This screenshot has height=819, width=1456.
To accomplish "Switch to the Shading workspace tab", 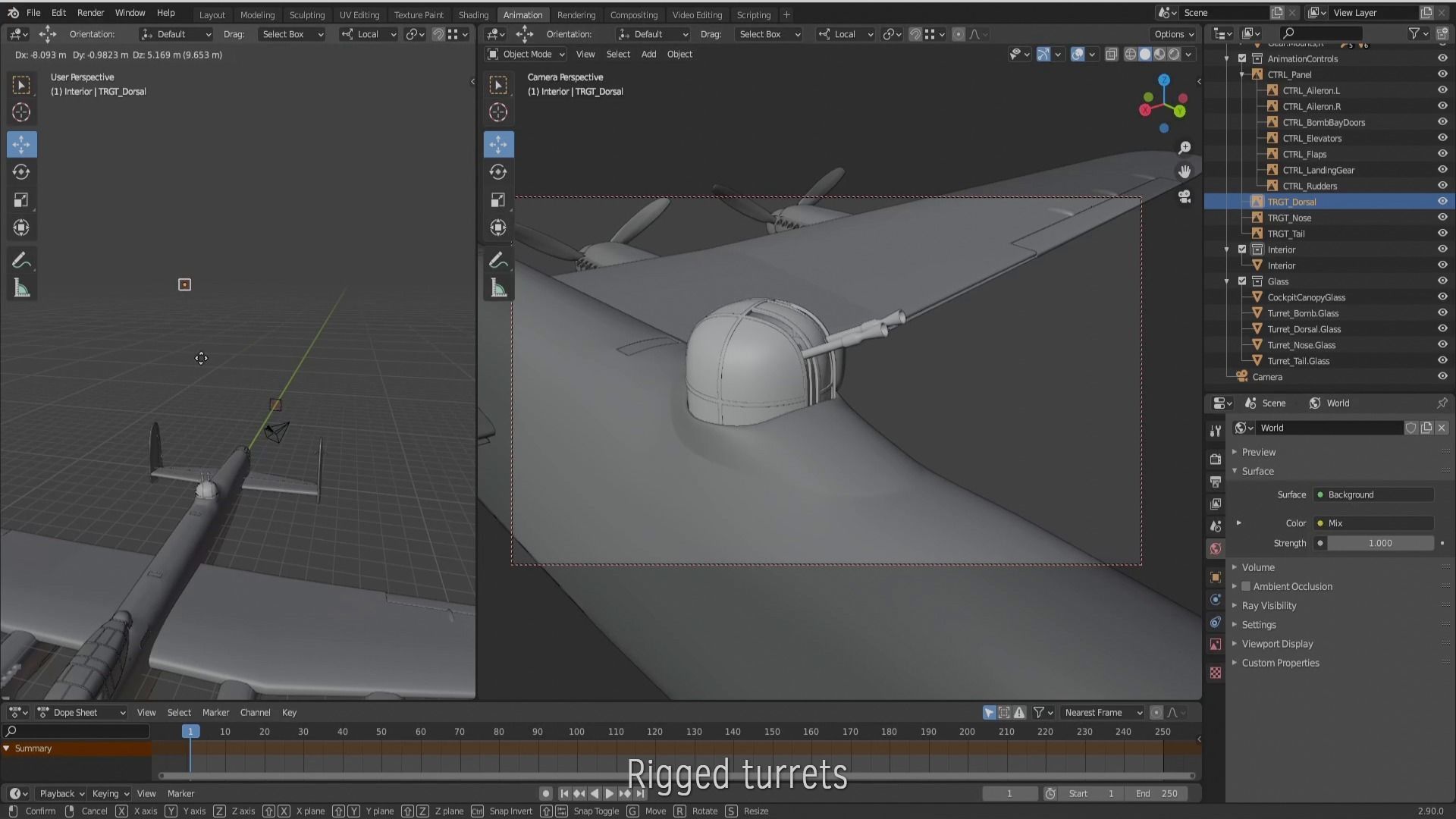I will click(x=473, y=14).
